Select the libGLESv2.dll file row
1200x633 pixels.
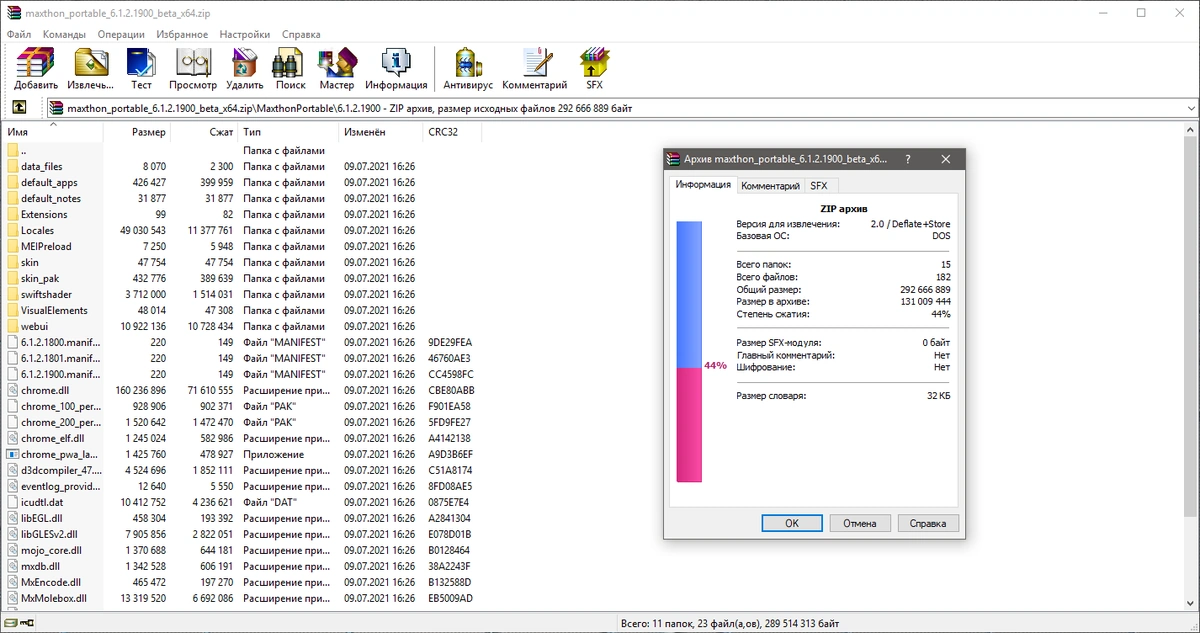point(240,534)
